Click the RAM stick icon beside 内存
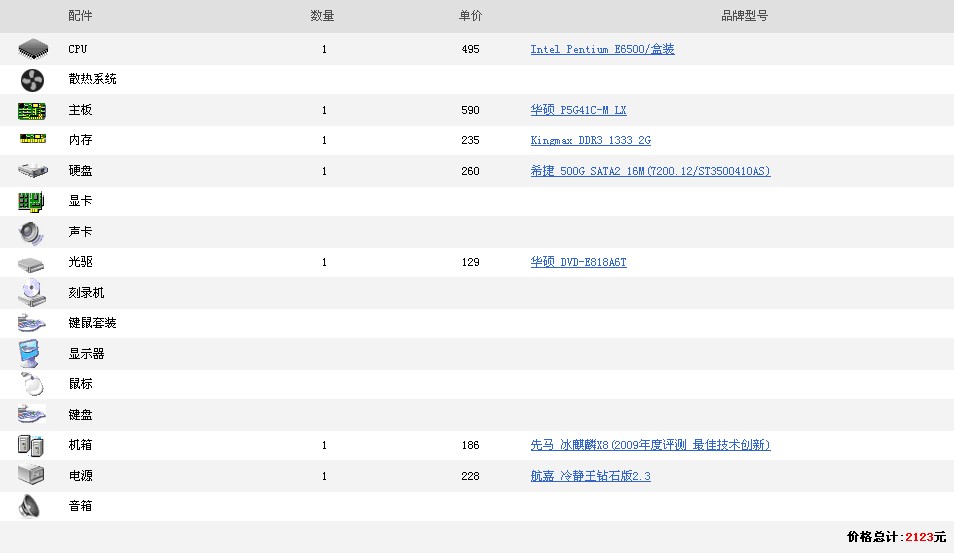 click(x=33, y=139)
